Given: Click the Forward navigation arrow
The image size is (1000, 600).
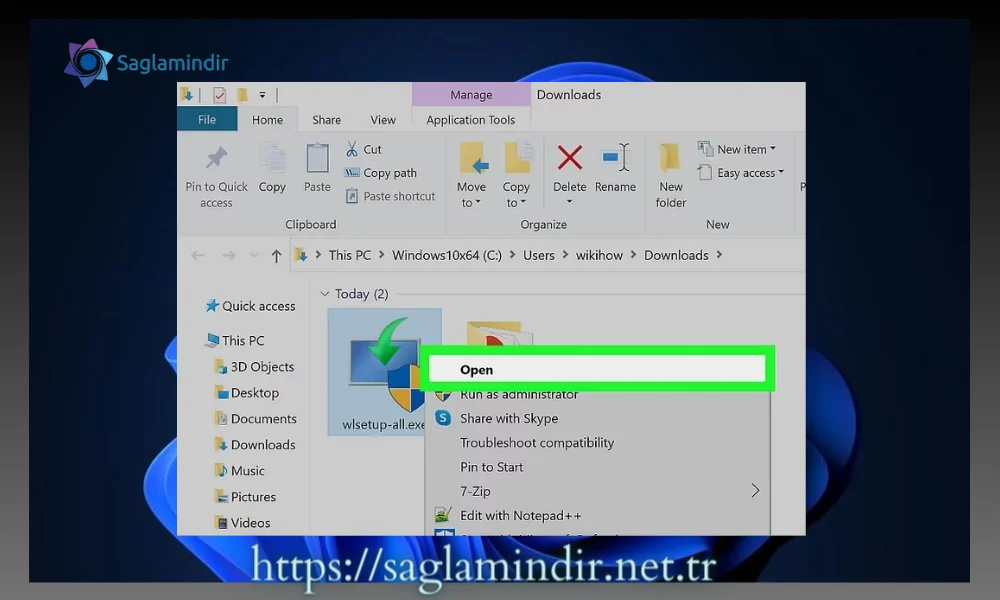Looking at the screenshot, I should click(228, 256).
